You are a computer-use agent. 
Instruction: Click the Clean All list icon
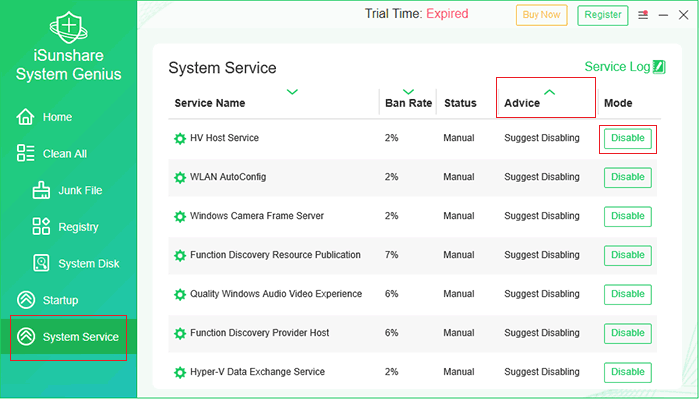[x=25, y=153]
